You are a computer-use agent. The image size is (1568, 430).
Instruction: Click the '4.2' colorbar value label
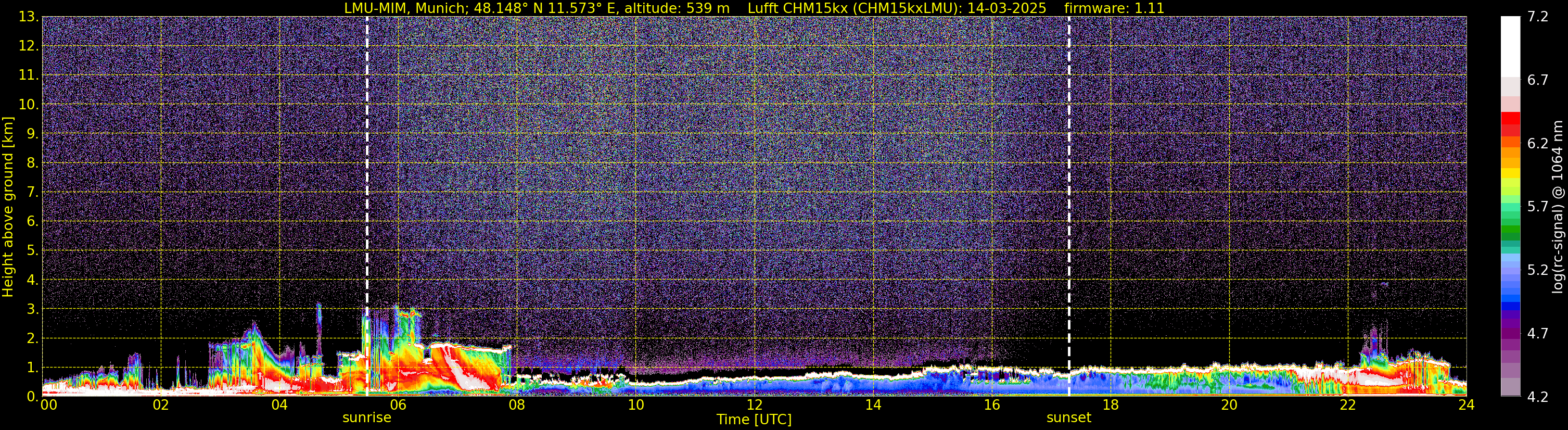coord(1538,397)
